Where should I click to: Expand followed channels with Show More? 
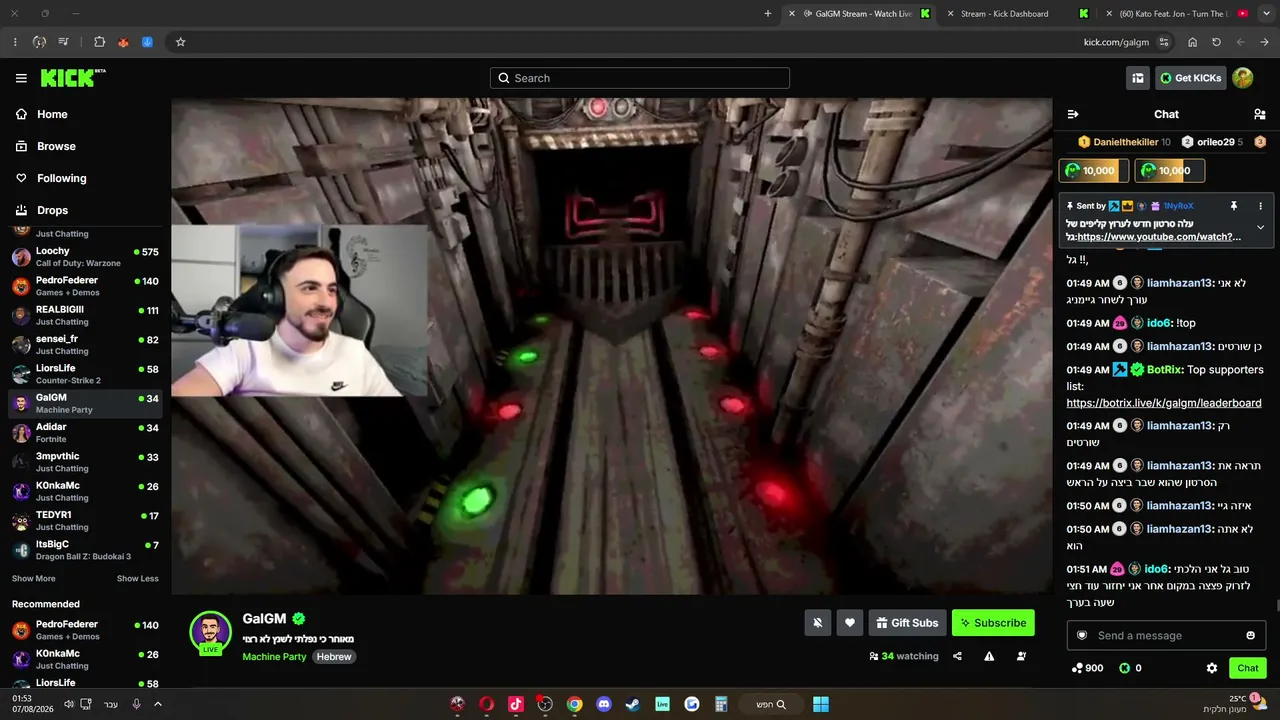pos(34,579)
